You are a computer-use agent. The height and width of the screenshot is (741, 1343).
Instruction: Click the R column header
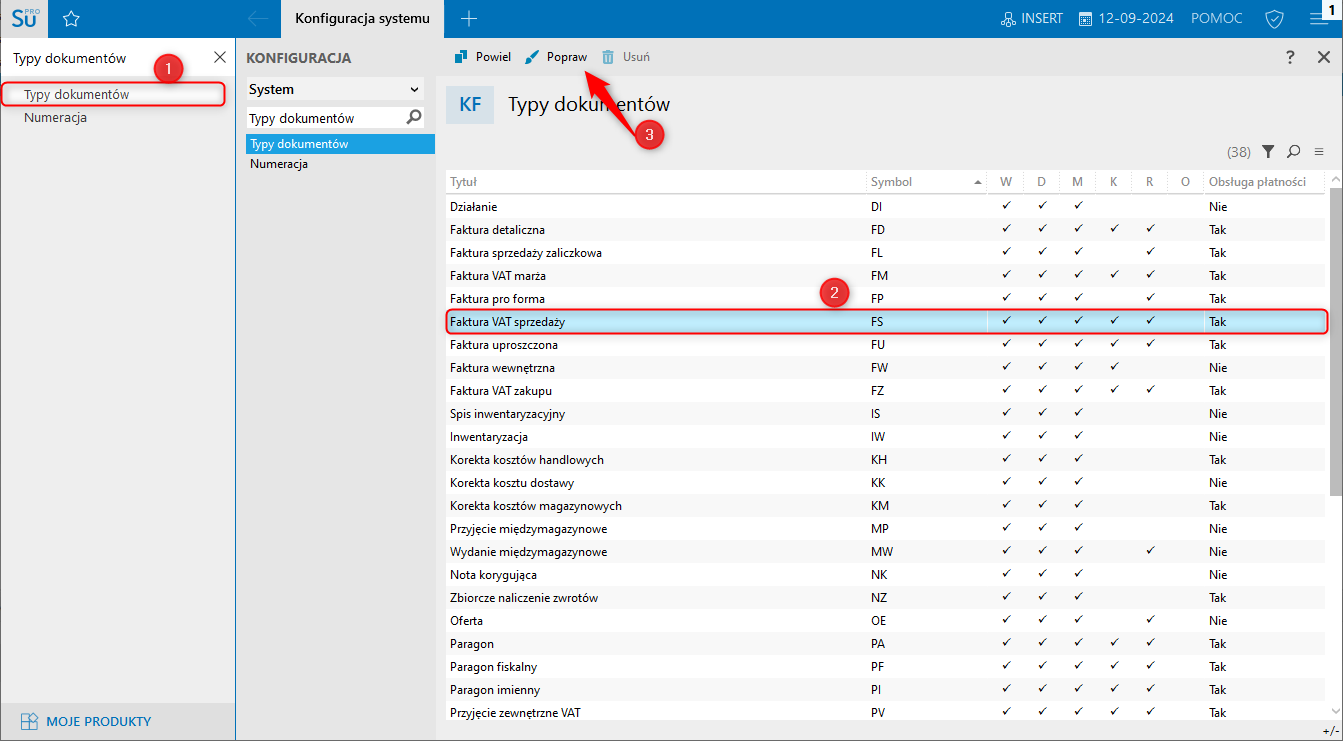point(1149,182)
